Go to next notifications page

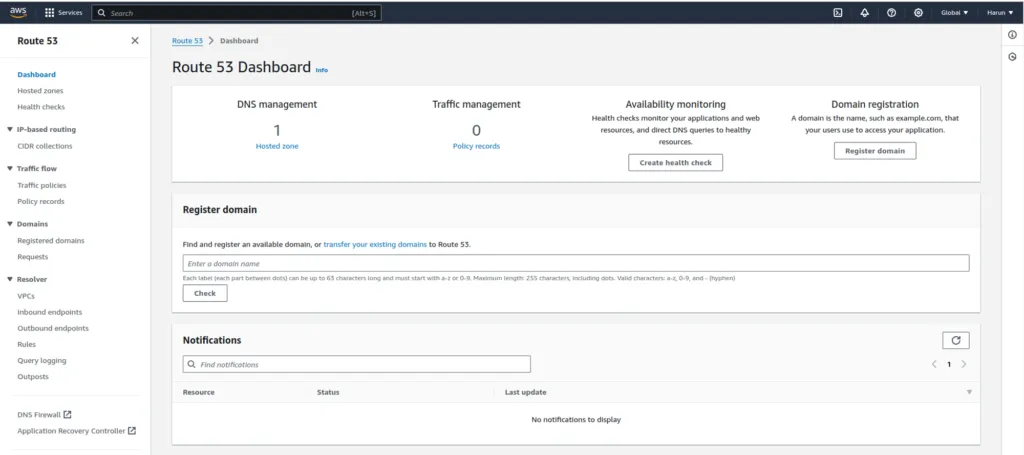964,364
